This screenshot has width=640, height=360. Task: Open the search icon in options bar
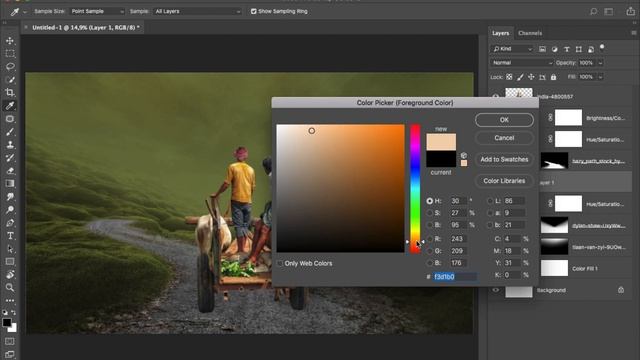pos(593,11)
